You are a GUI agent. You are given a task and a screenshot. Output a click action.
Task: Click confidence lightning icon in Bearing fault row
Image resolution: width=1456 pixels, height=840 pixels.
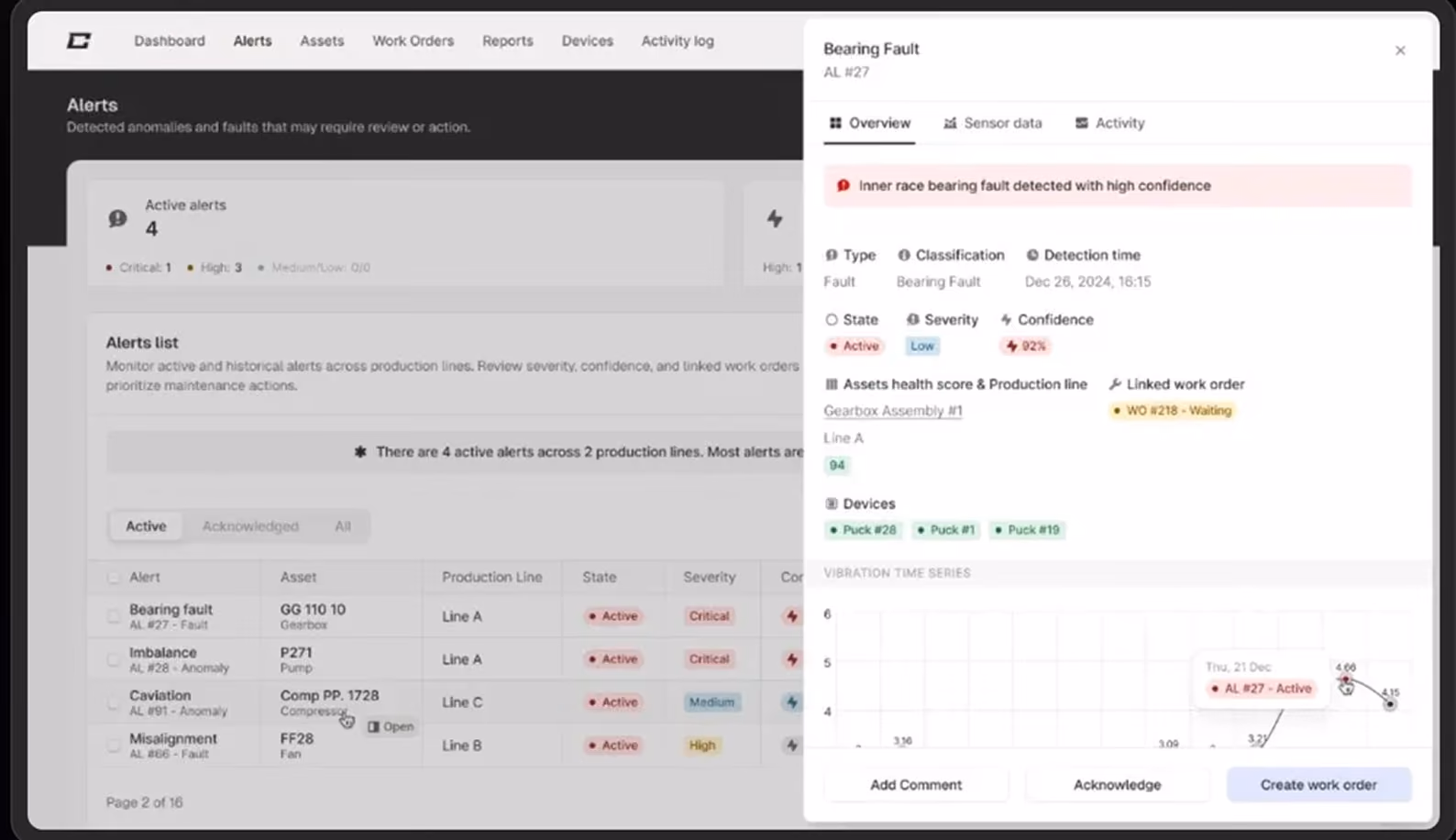click(792, 616)
